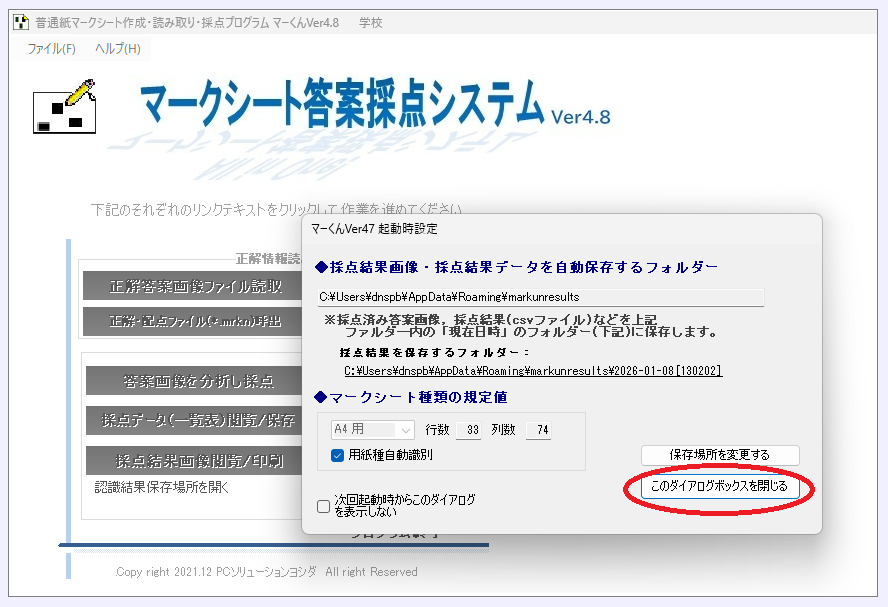Image resolution: width=888 pixels, height=607 pixels.
Task: Open the ファイル(F) menu
Action: [x=51, y=48]
